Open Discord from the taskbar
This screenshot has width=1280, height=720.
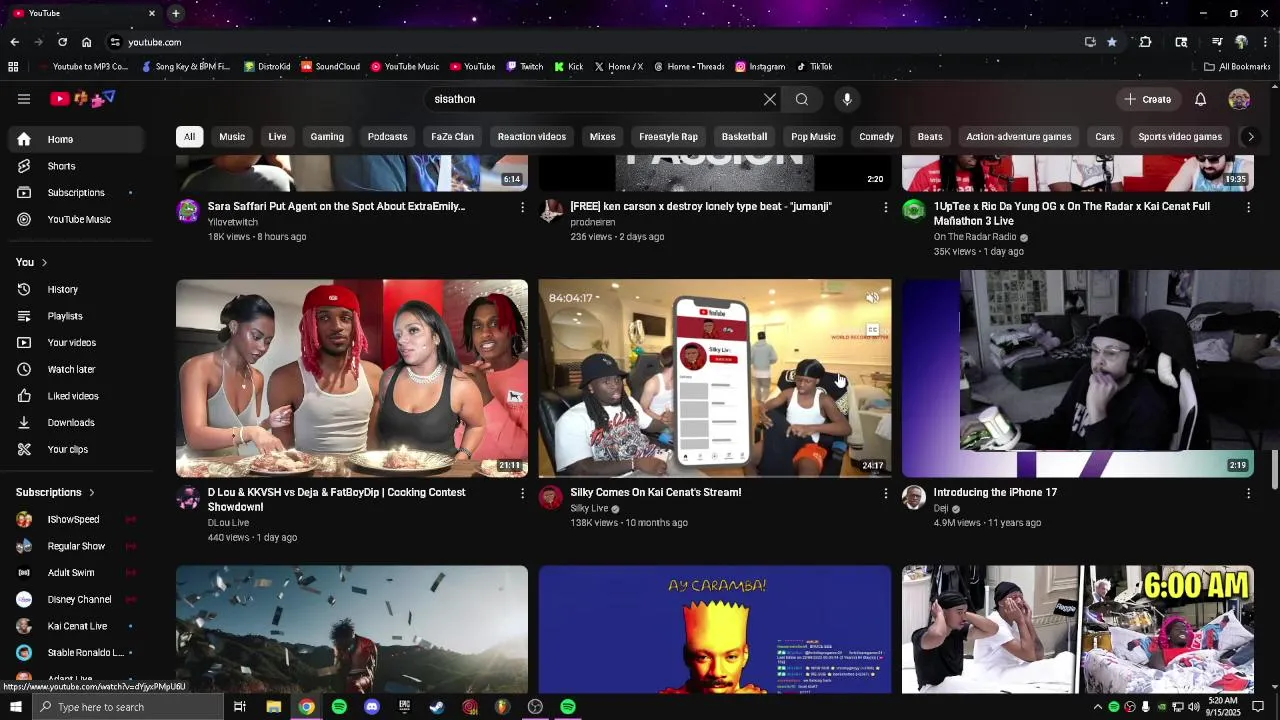click(x=372, y=707)
